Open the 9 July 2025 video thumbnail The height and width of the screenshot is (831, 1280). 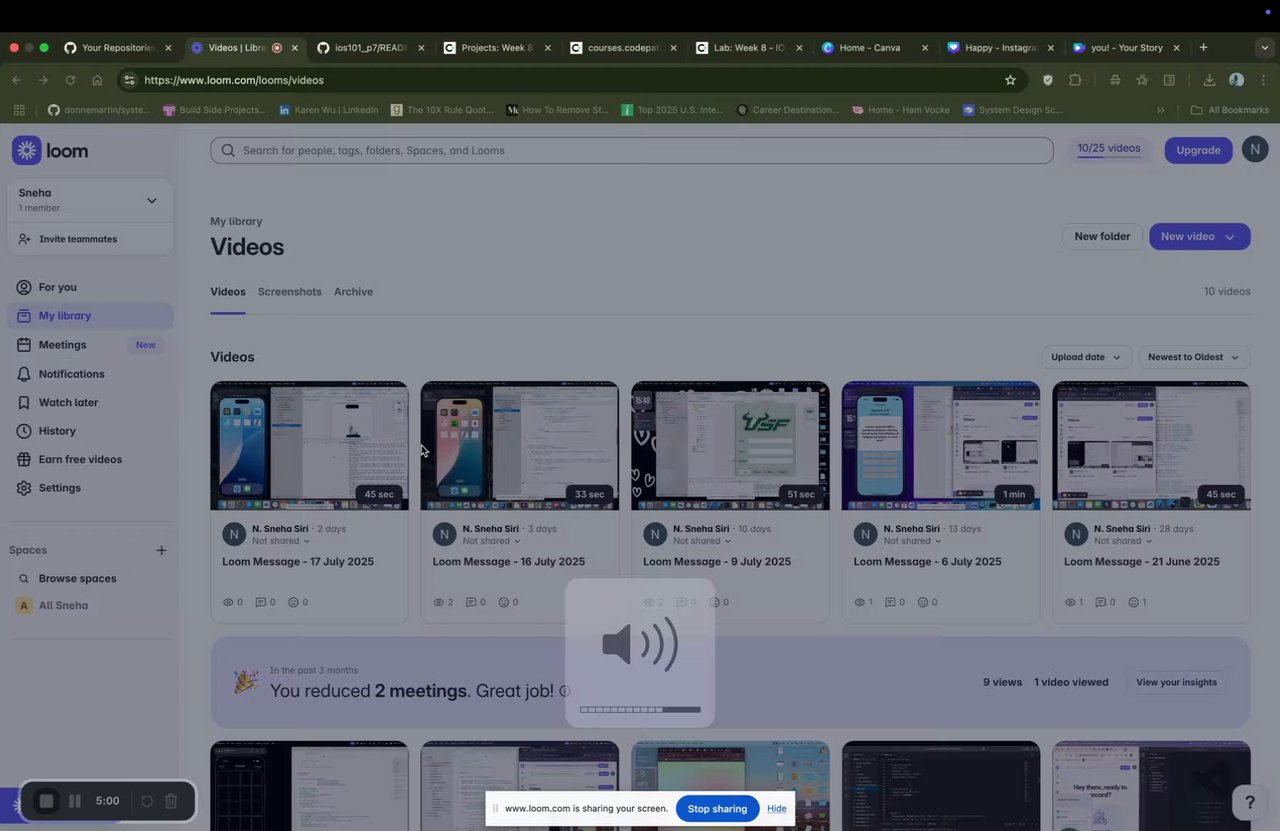[x=730, y=446]
